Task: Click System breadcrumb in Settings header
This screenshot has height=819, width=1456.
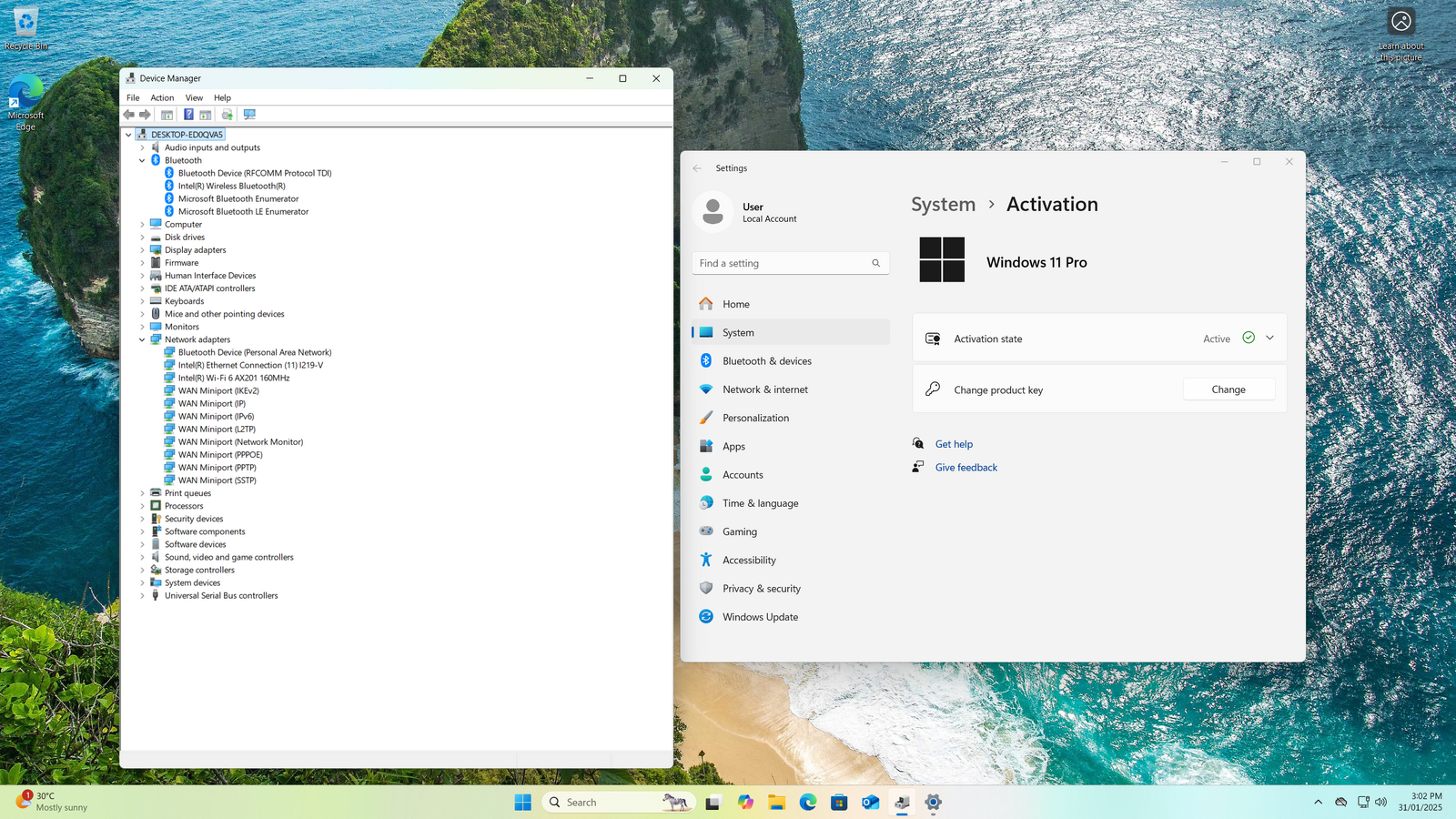Action: 943,205
